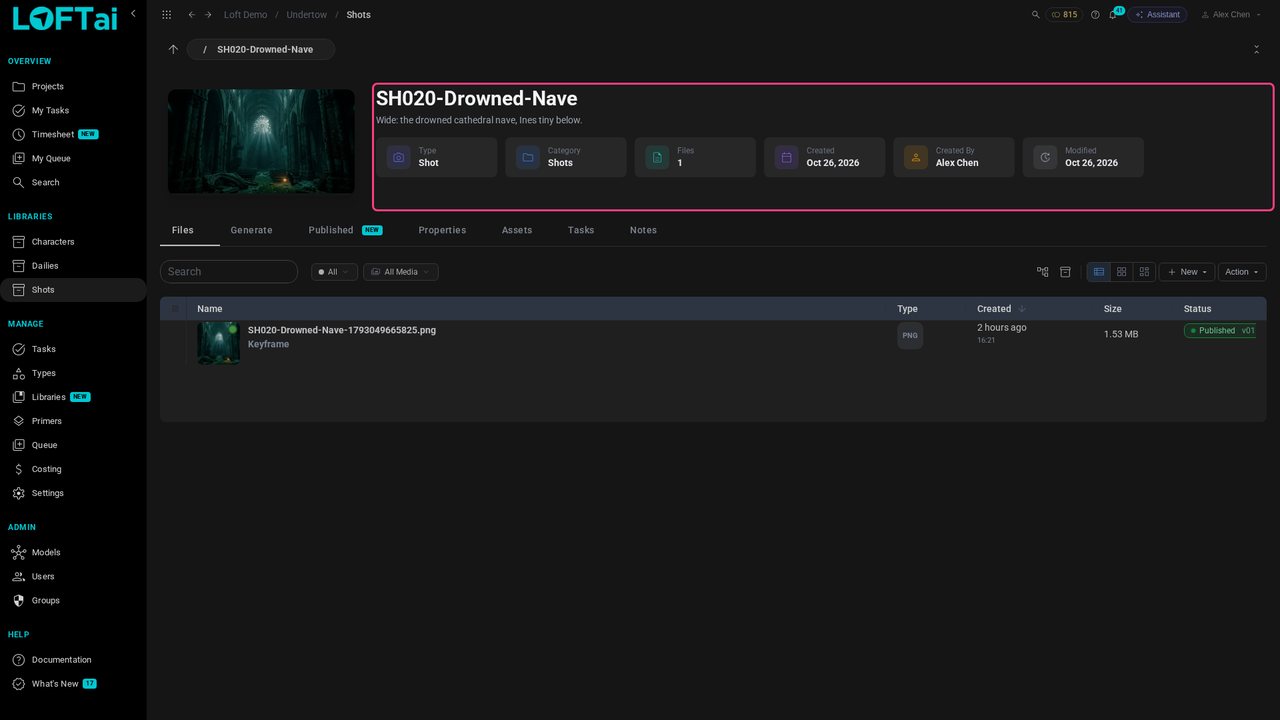Click the 815 credits badge
The width and height of the screenshot is (1280, 720).
1064,15
